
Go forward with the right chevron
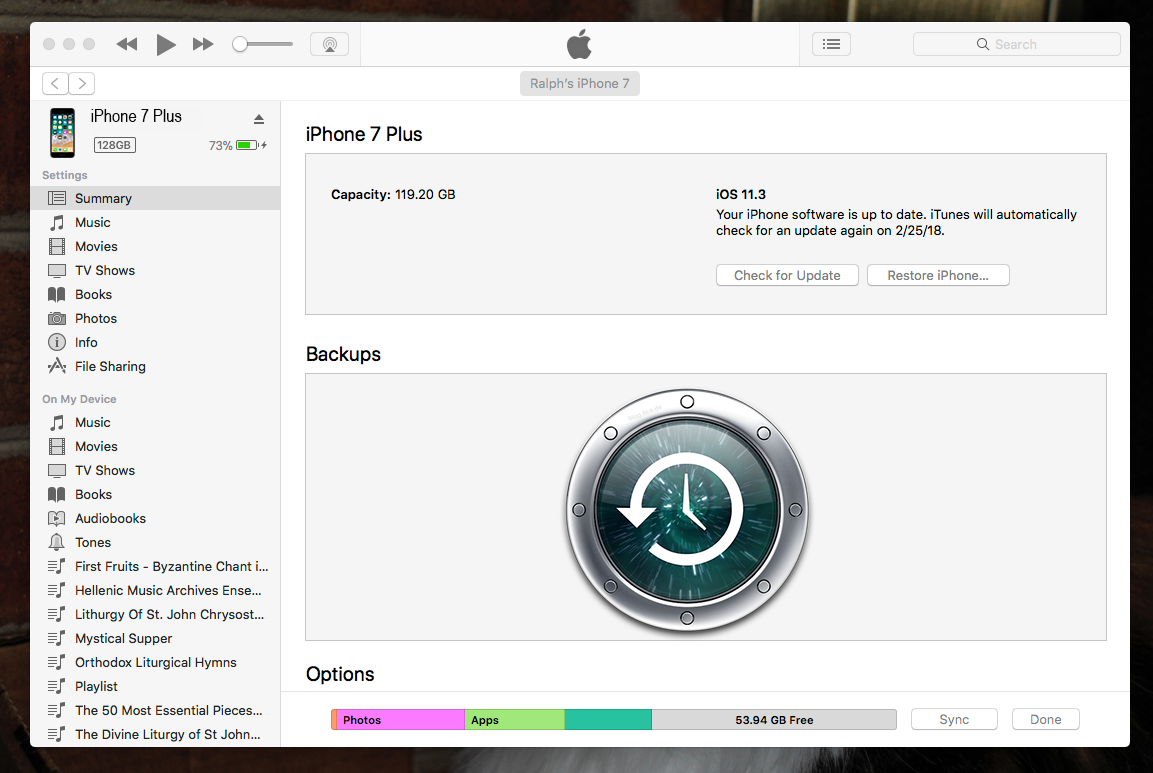82,83
